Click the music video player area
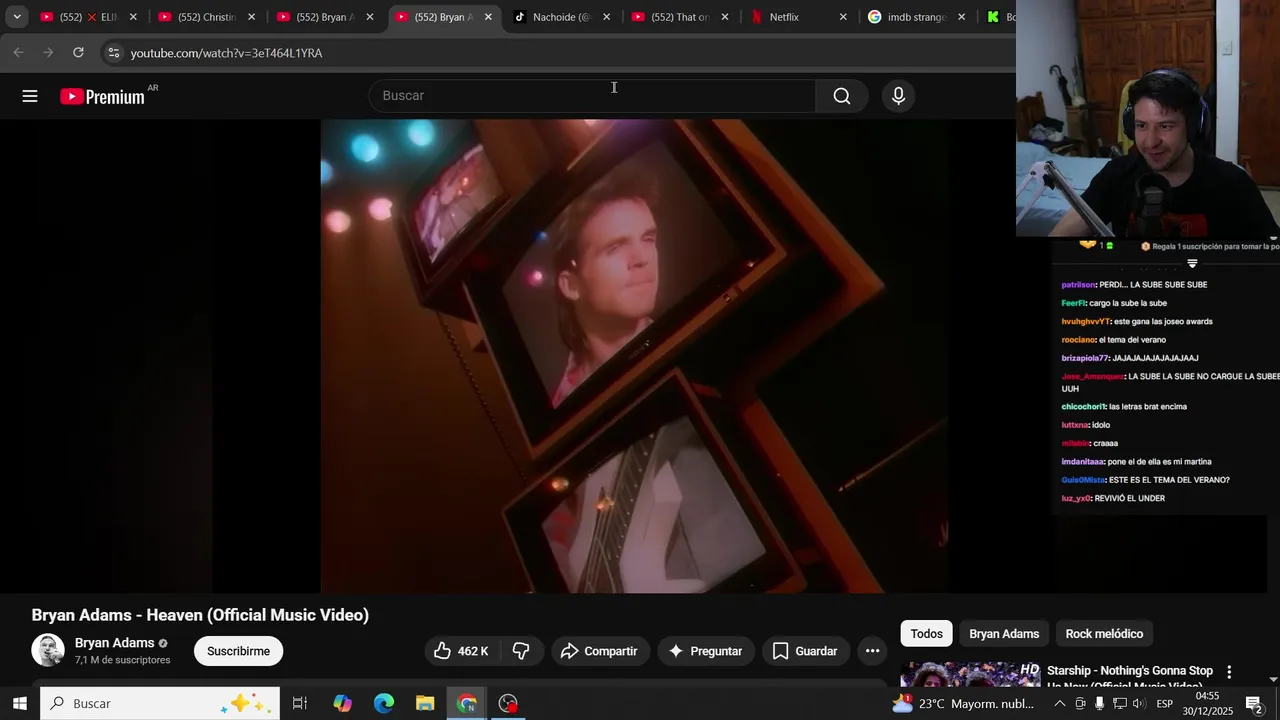The width and height of the screenshot is (1280, 720). coord(634,356)
